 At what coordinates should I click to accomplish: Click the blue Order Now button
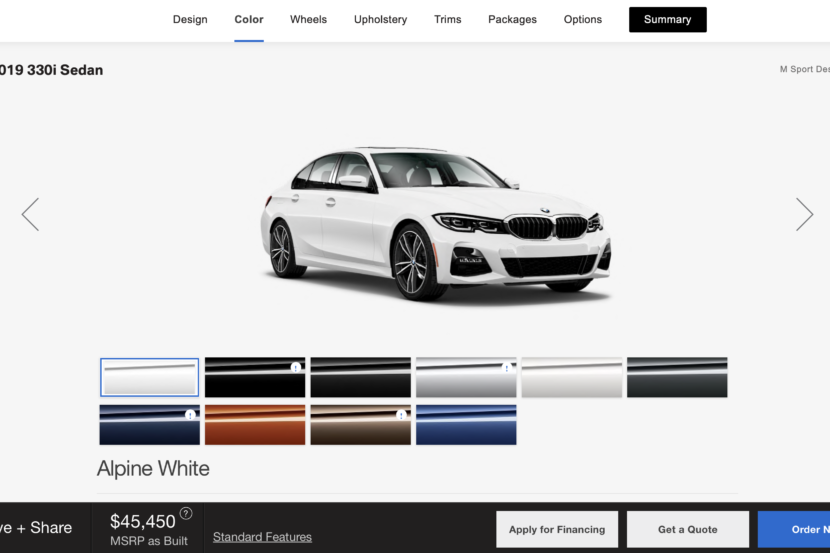pos(793,529)
